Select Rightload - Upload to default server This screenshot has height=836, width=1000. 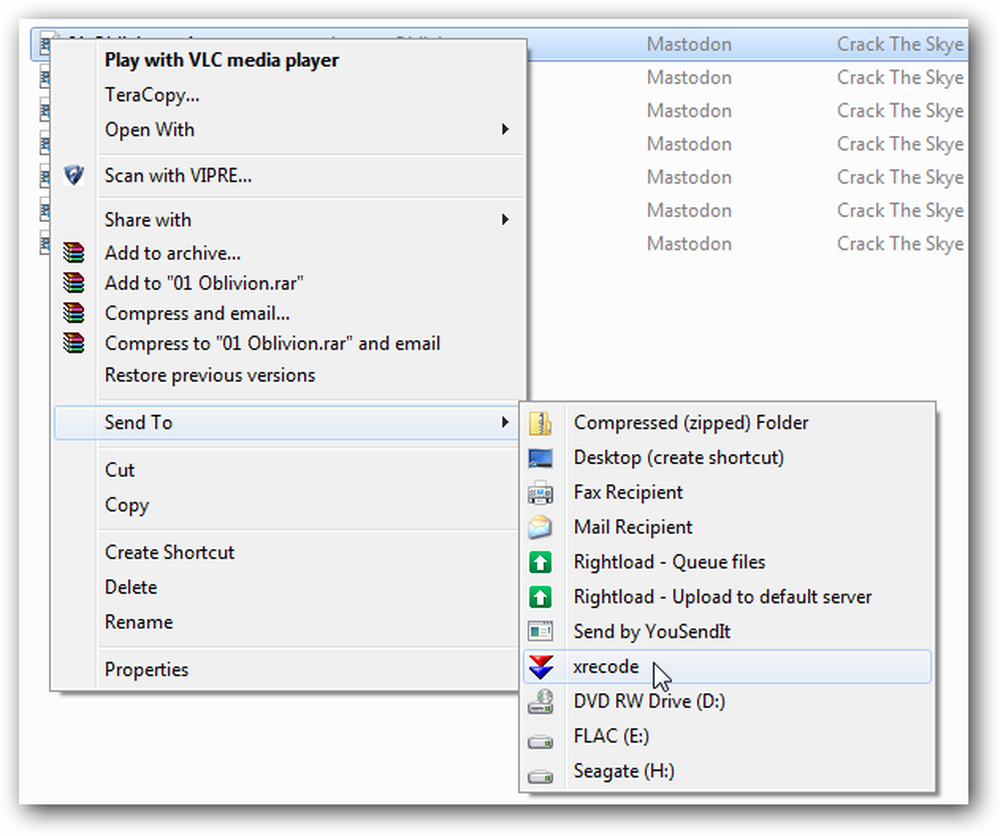723,597
